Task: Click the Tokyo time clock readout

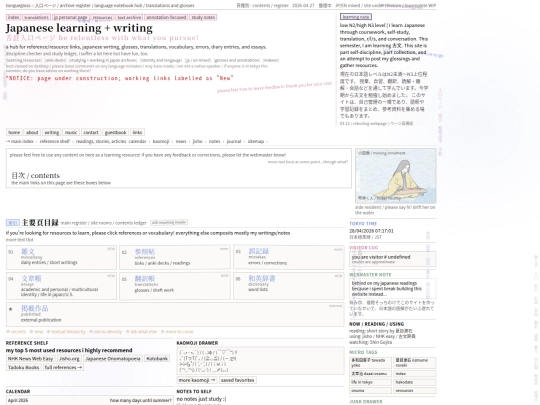Action: click(371, 231)
